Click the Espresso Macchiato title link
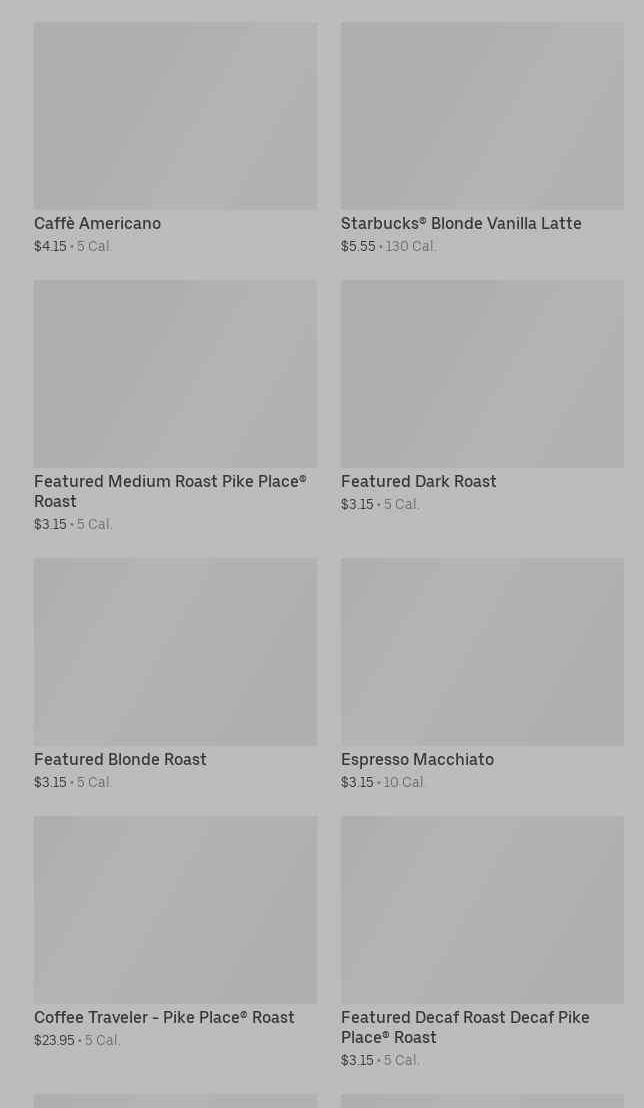Image resolution: width=644 pixels, height=1108 pixels. tap(417, 760)
